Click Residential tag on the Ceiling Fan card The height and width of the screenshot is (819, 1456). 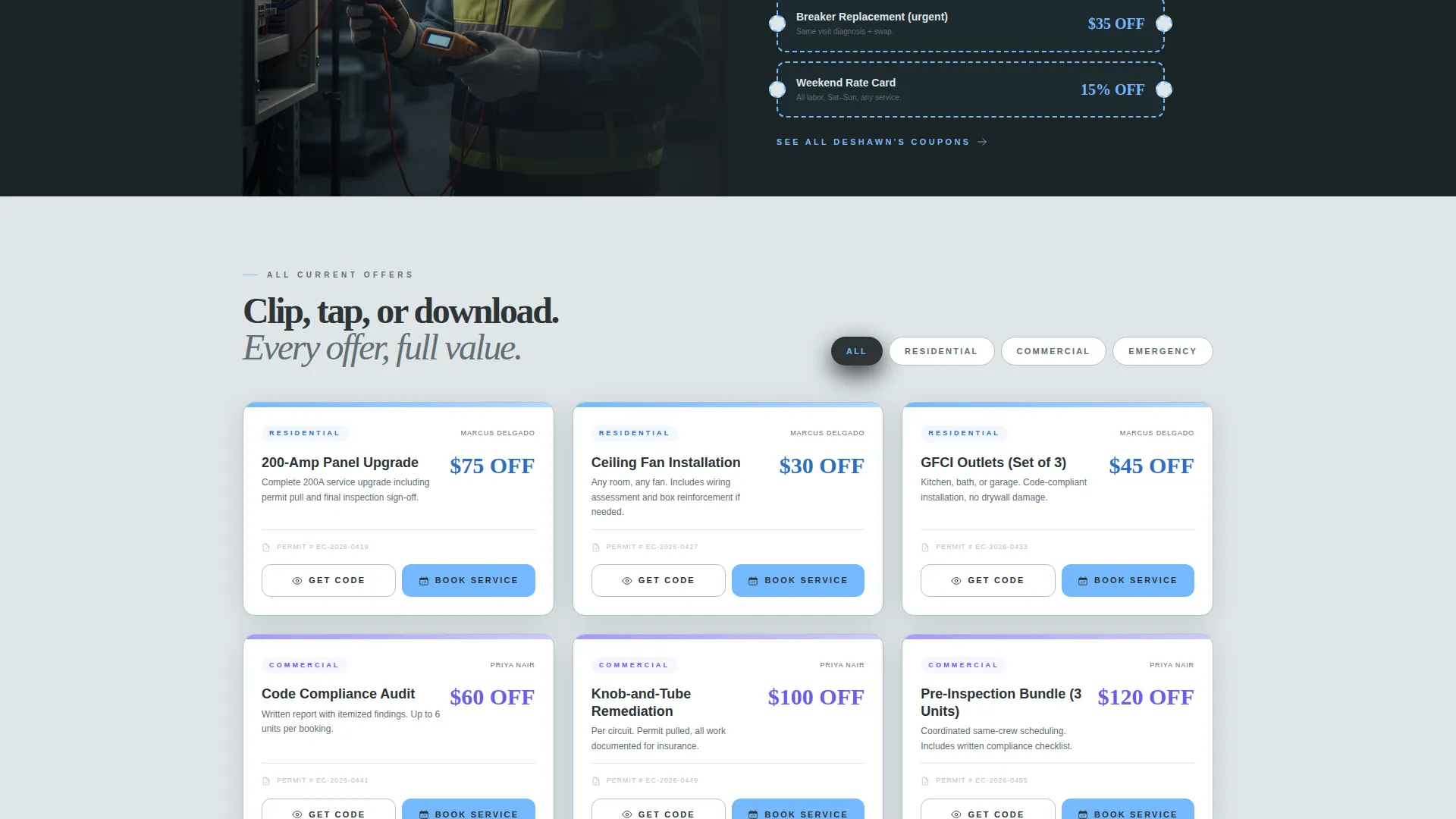click(634, 433)
